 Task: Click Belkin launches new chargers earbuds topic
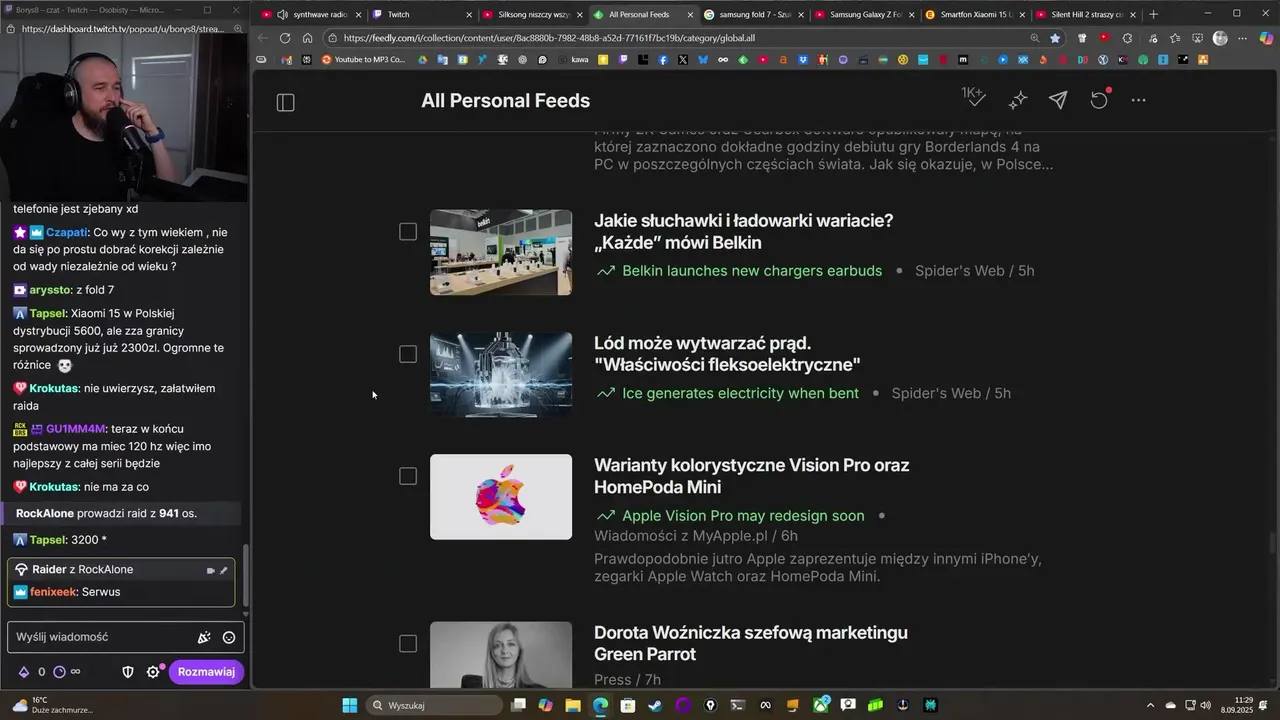[x=752, y=271]
